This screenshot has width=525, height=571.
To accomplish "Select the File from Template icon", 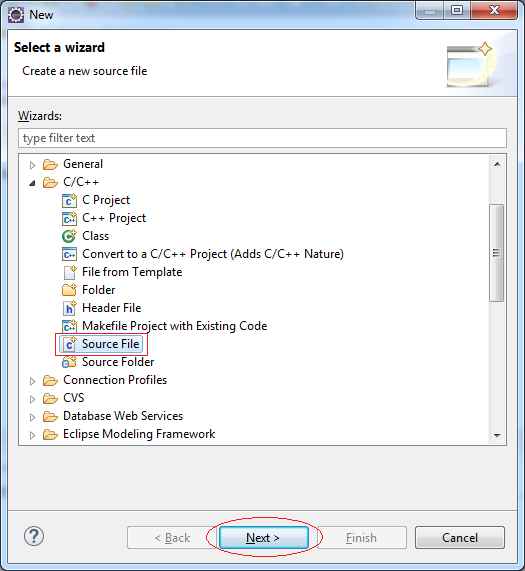I will 69,272.
